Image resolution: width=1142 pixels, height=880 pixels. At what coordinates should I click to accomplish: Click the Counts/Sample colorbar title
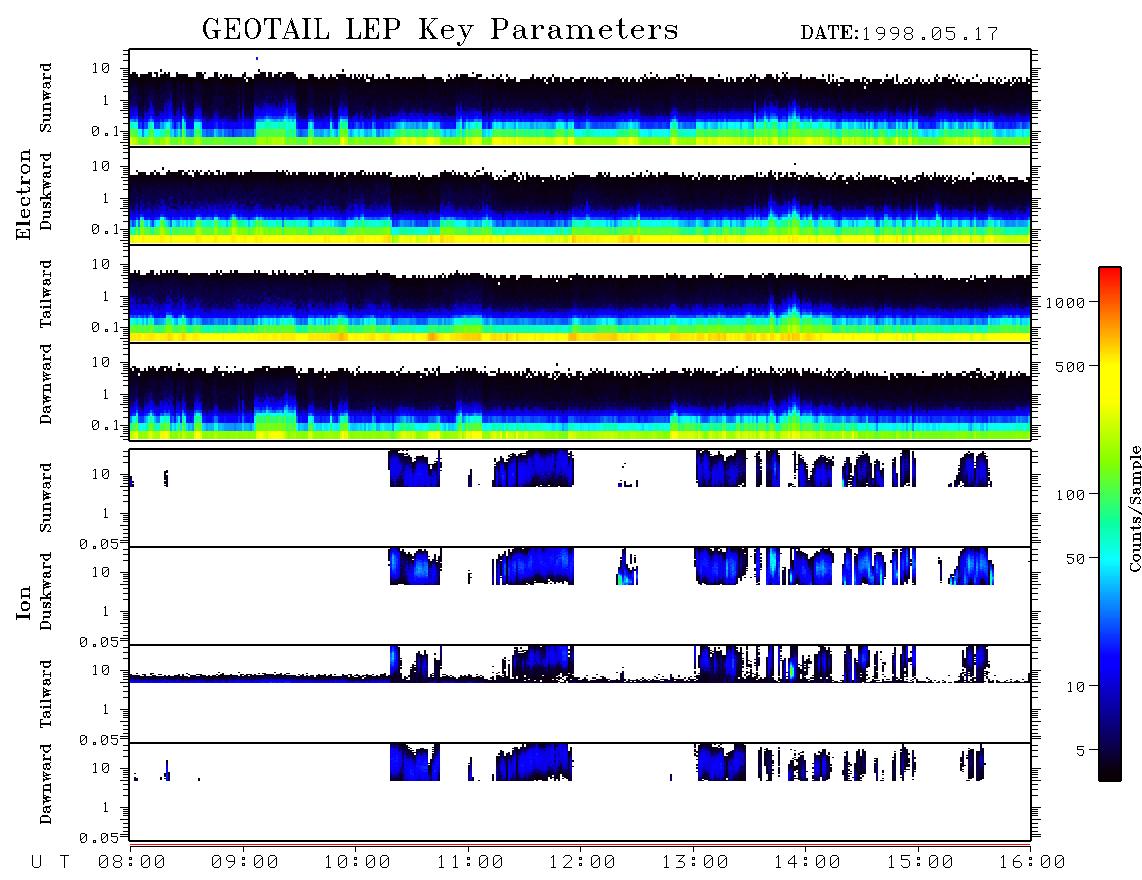point(1135,508)
